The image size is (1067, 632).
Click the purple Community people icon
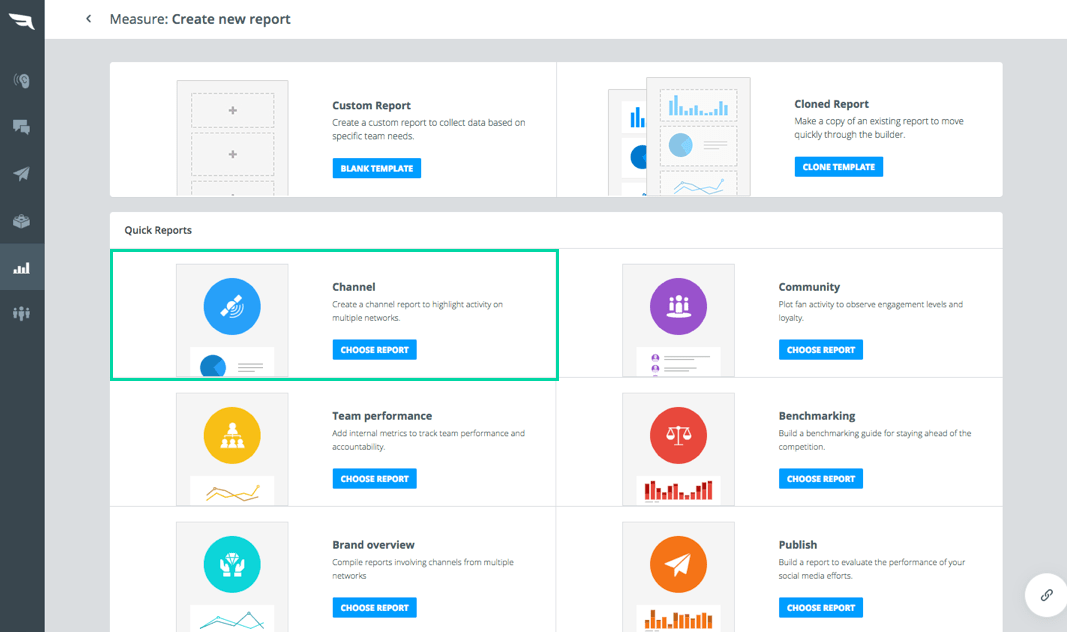678,306
